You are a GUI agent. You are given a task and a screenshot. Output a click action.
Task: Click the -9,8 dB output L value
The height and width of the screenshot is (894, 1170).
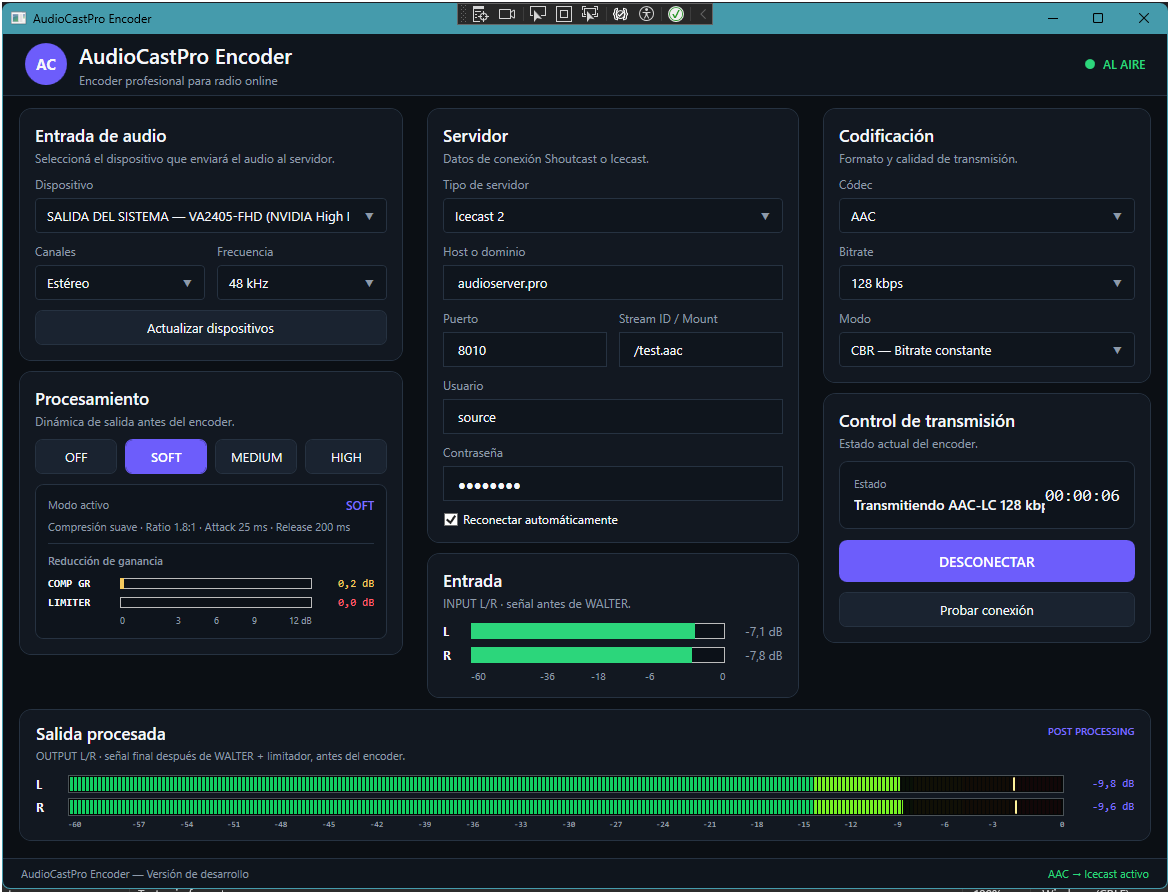click(x=1113, y=784)
